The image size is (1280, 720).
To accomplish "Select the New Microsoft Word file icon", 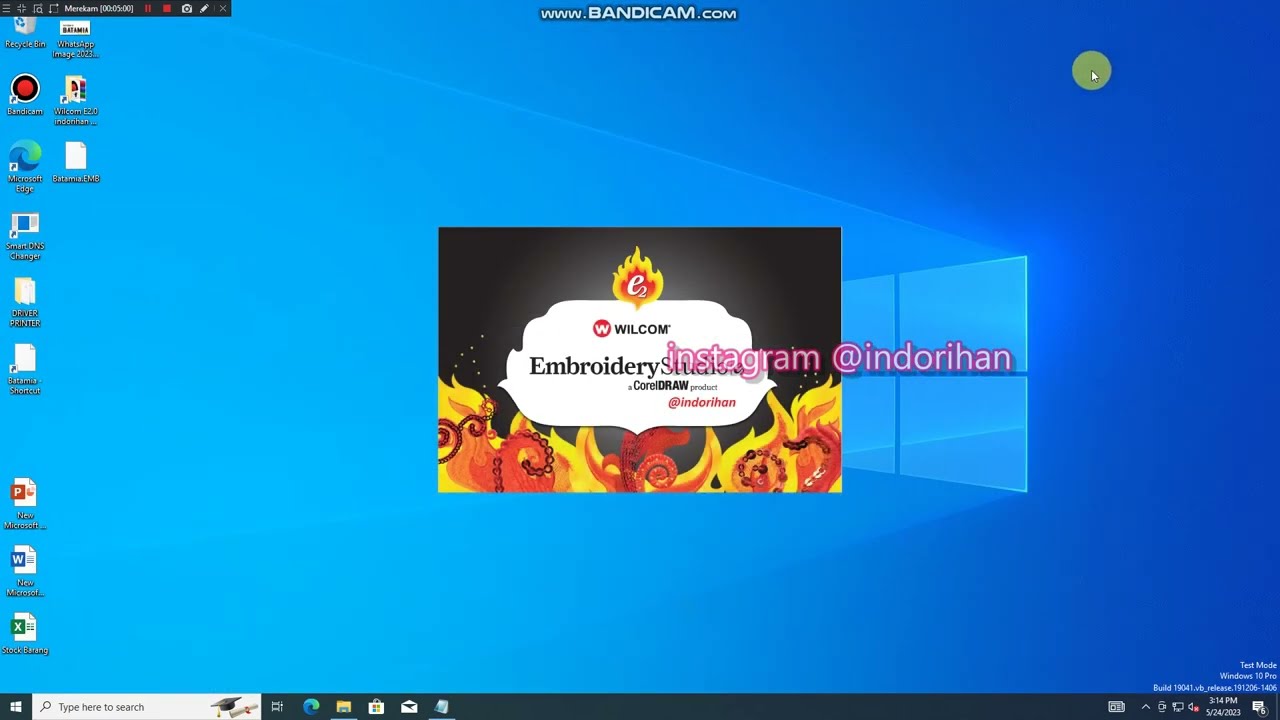I will pyautogui.click(x=24, y=572).
